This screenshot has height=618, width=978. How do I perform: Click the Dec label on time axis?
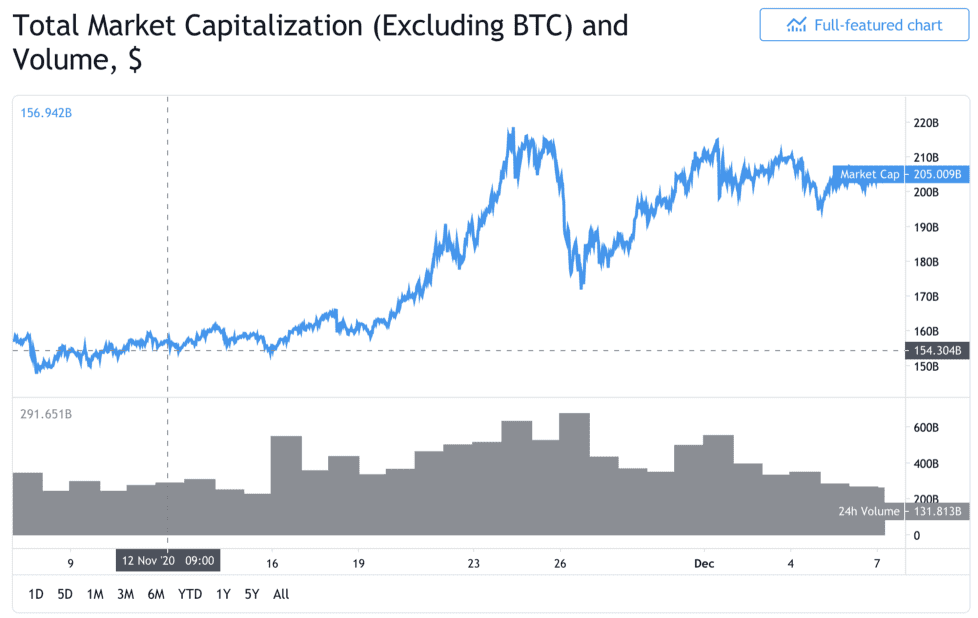click(x=704, y=563)
